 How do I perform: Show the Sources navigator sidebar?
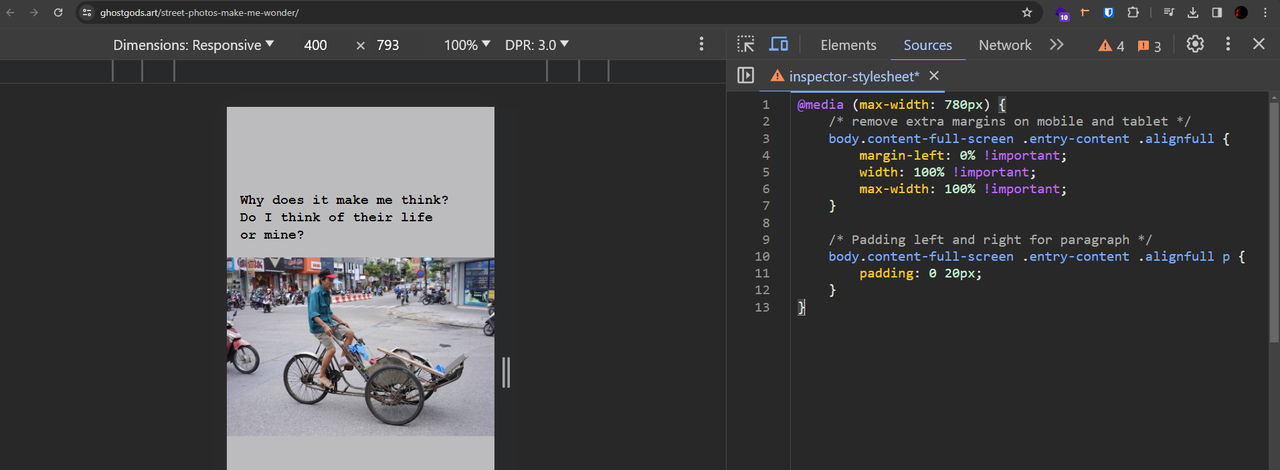click(x=745, y=75)
